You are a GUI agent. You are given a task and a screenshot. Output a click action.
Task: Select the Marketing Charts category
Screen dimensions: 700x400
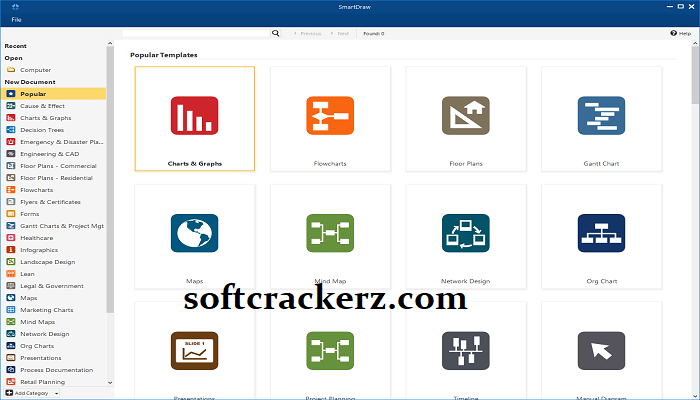[x=54, y=310]
